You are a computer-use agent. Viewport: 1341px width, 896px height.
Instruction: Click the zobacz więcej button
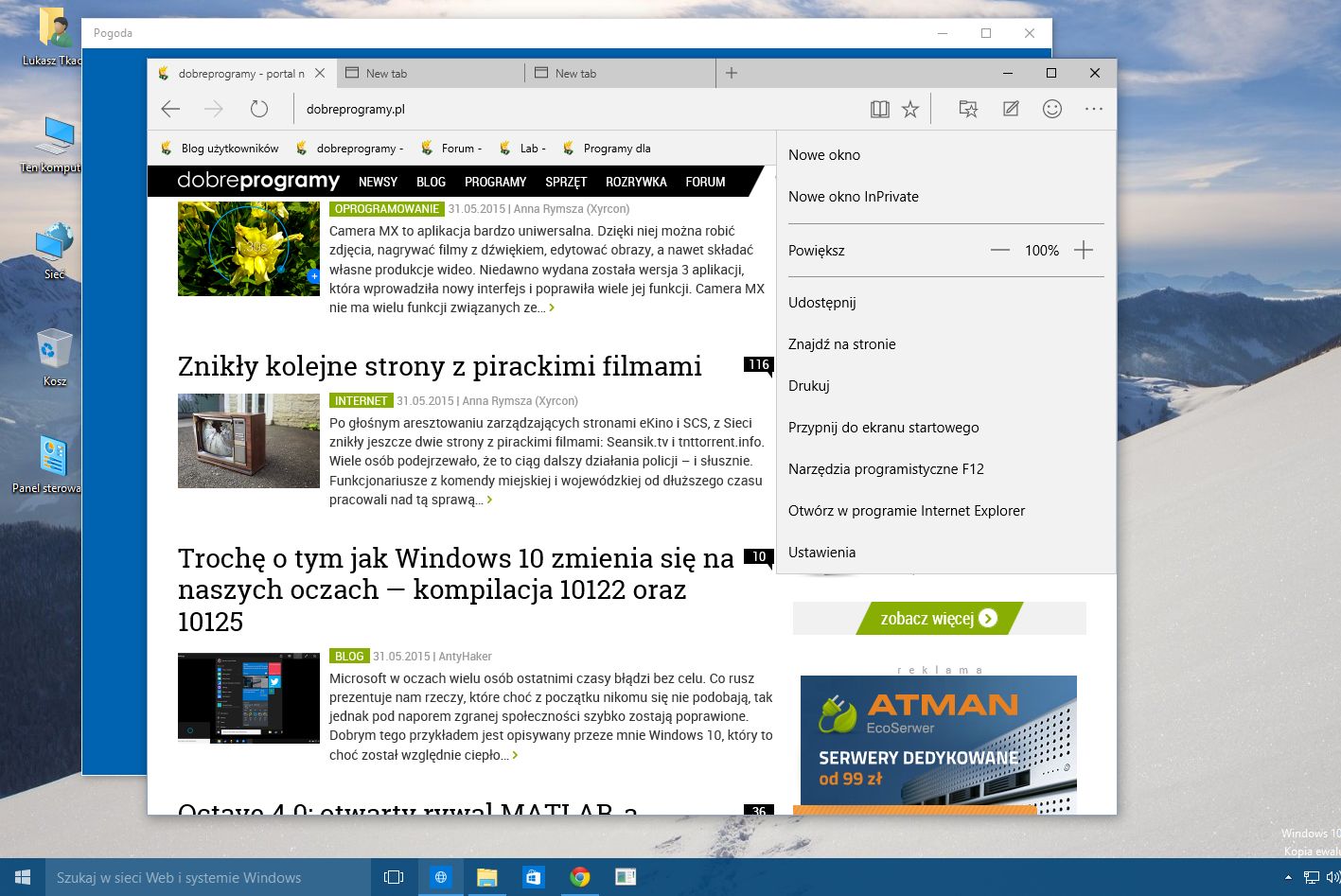pos(939,619)
